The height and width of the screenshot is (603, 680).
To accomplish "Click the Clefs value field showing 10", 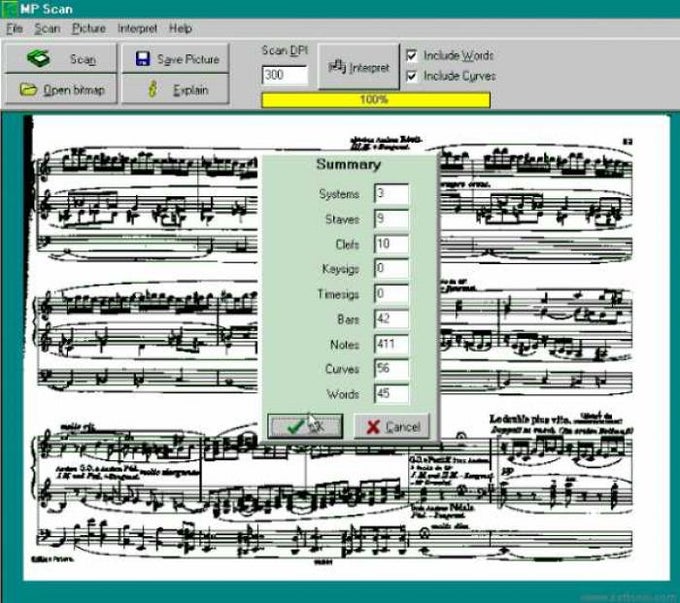I will (391, 244).
